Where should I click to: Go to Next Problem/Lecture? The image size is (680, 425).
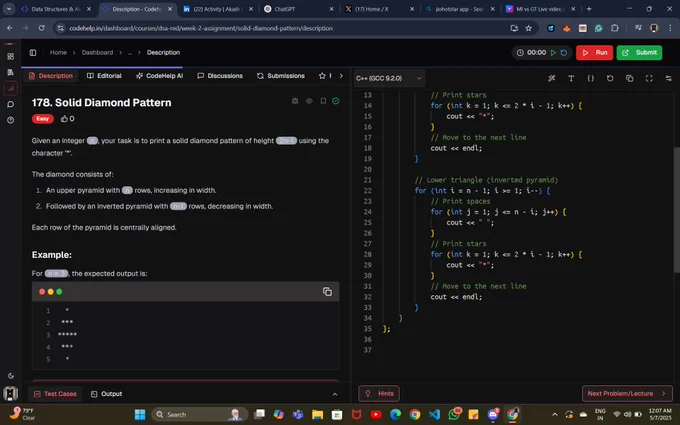point(627,394)
